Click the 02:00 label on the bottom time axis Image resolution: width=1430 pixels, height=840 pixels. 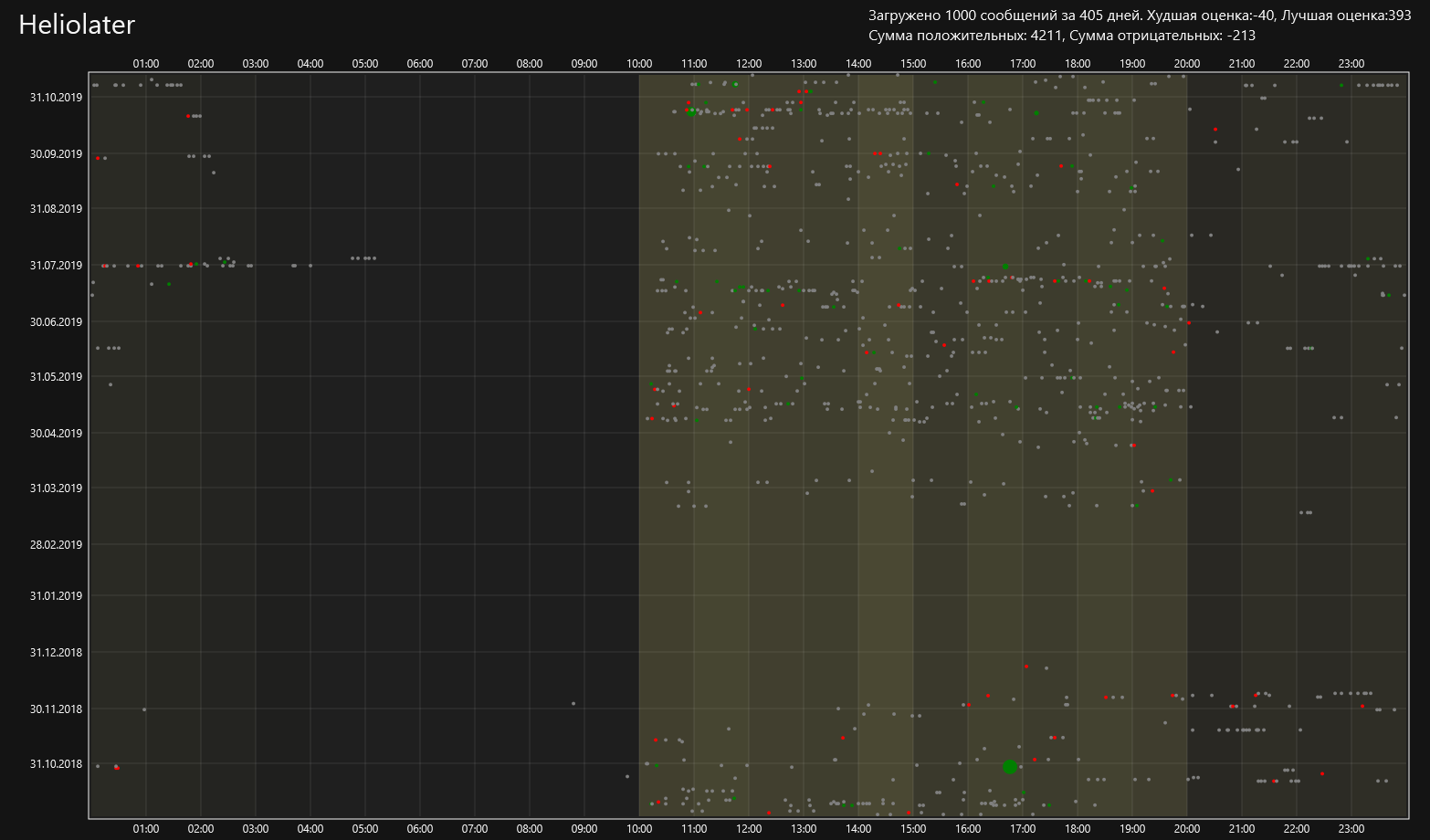pyautogui.click(x=201, y=829)
